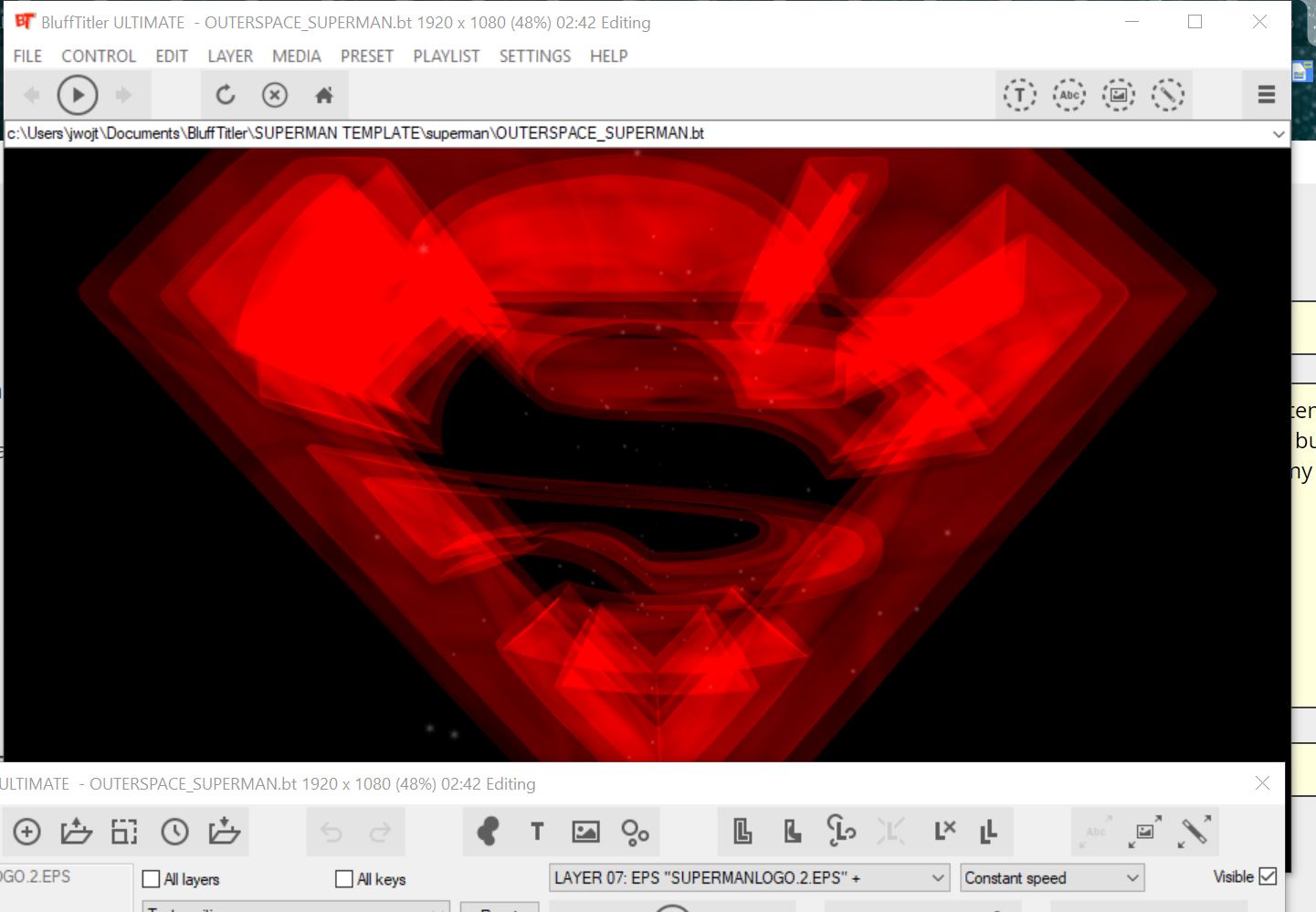Open the HELP menu
Screen dimensions: 1316x912
click(609, 57)
